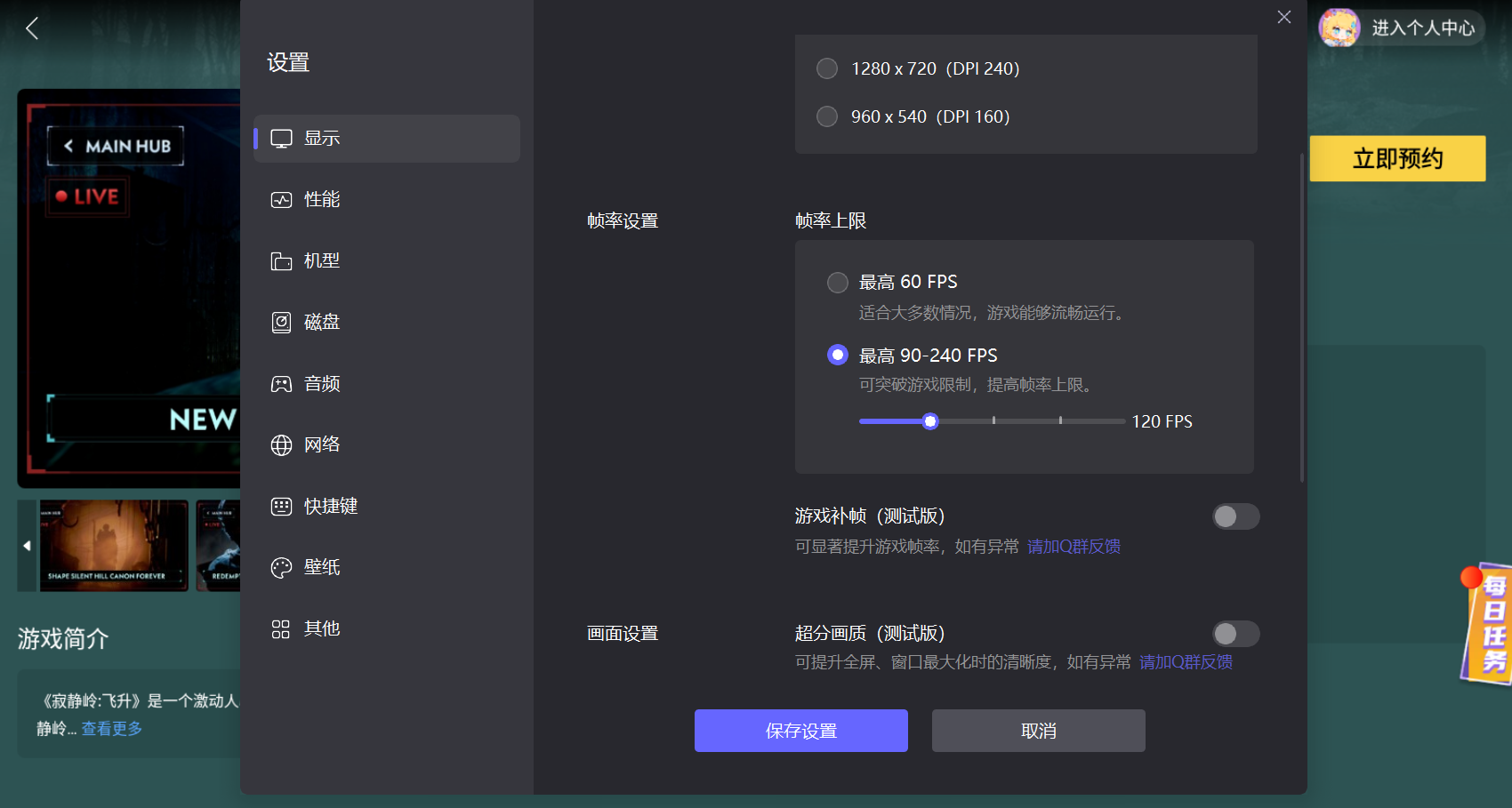Go back with the top-left arrow
Viewport: 1512px width, 808px height.
point(32,28)
